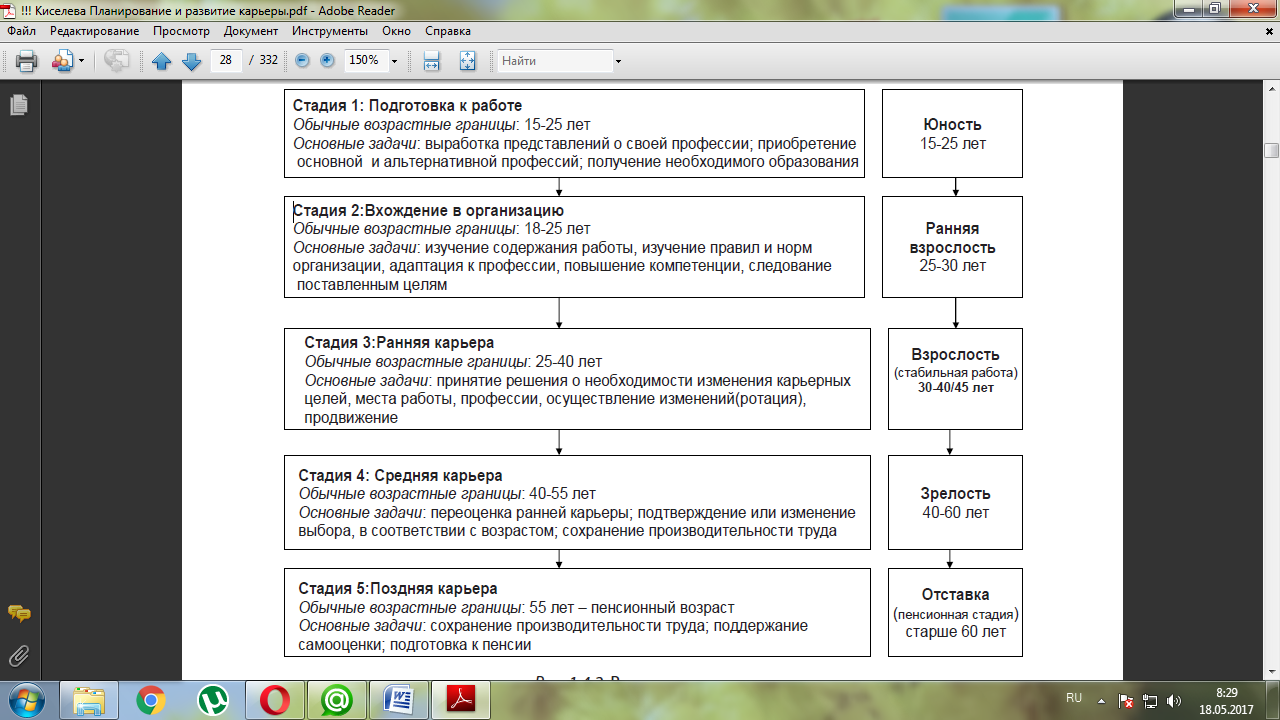1280x720 pixels.
Task: Click the 'старше 60 лет' text
Action: (955, 632)
